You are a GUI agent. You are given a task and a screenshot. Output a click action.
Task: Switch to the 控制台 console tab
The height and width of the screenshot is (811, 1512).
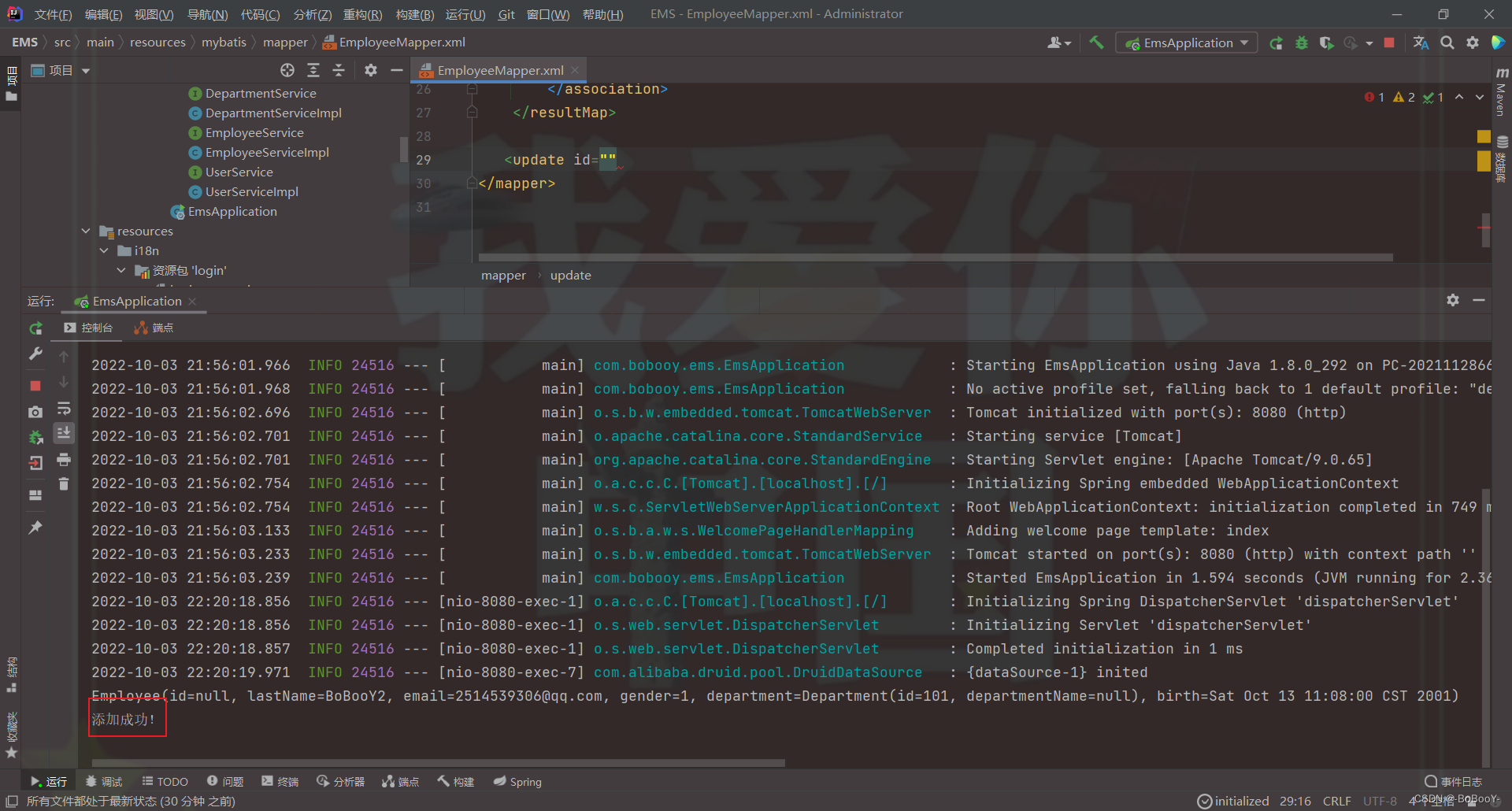[88, 328]
